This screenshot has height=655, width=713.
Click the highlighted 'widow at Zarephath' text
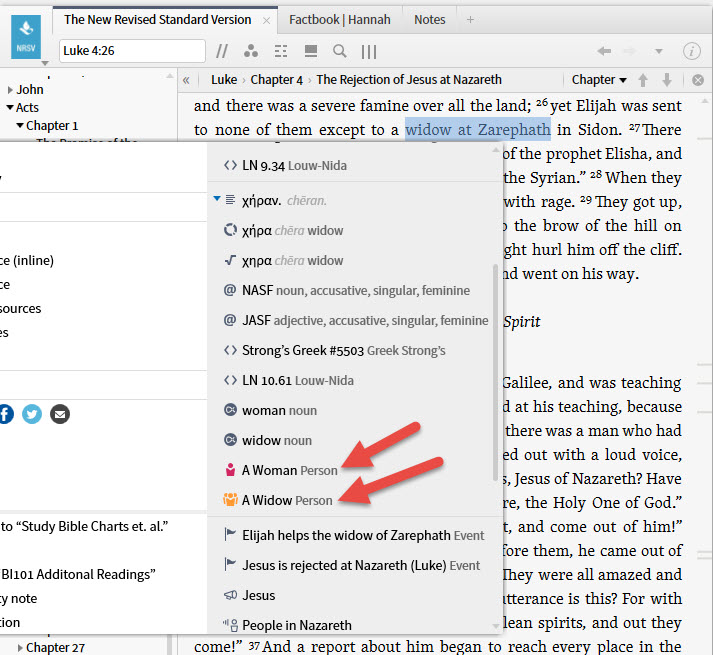(x=478, y=130)
